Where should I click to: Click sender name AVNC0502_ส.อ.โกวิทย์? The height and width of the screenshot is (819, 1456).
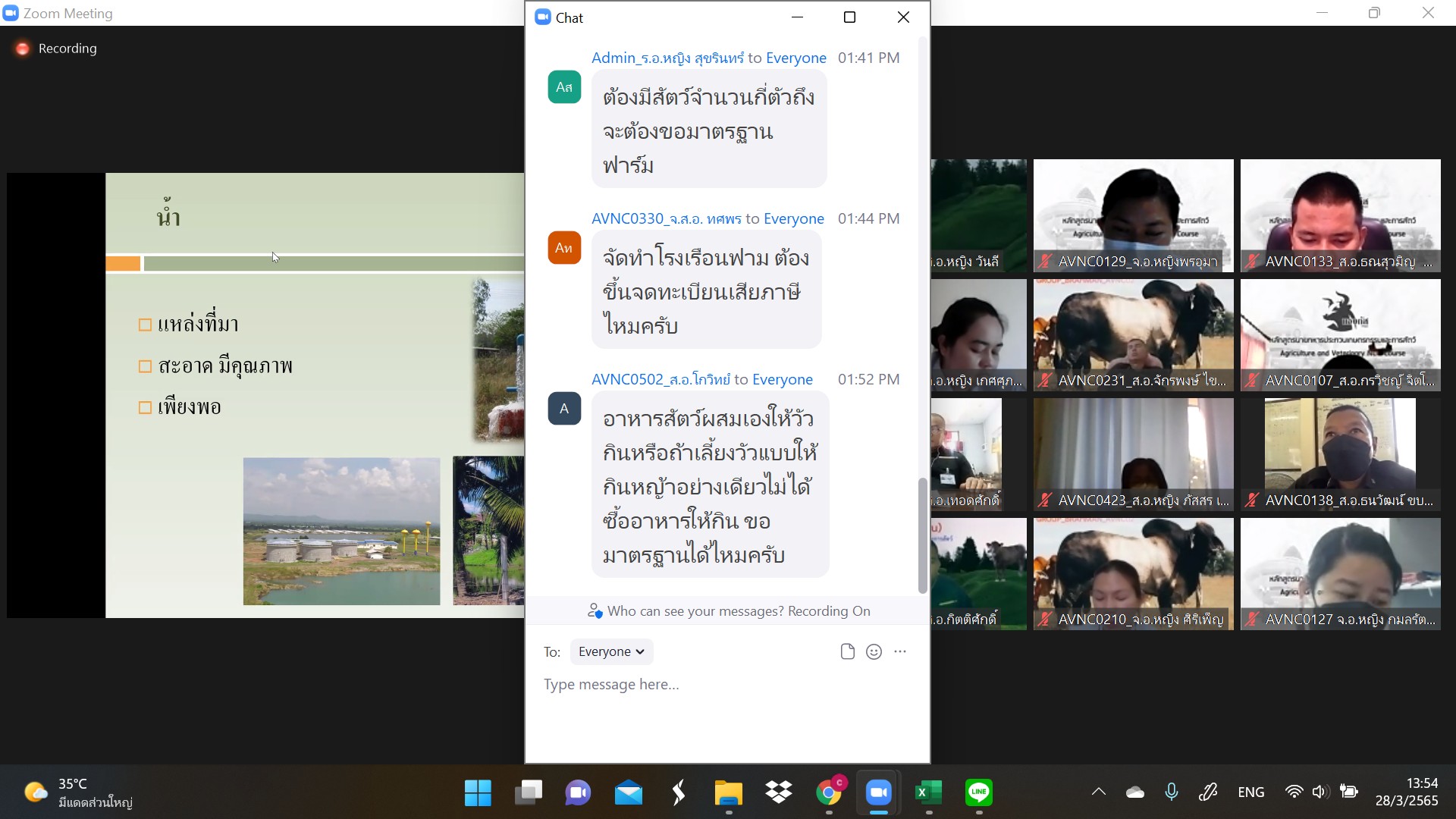[x=661, y=379]
